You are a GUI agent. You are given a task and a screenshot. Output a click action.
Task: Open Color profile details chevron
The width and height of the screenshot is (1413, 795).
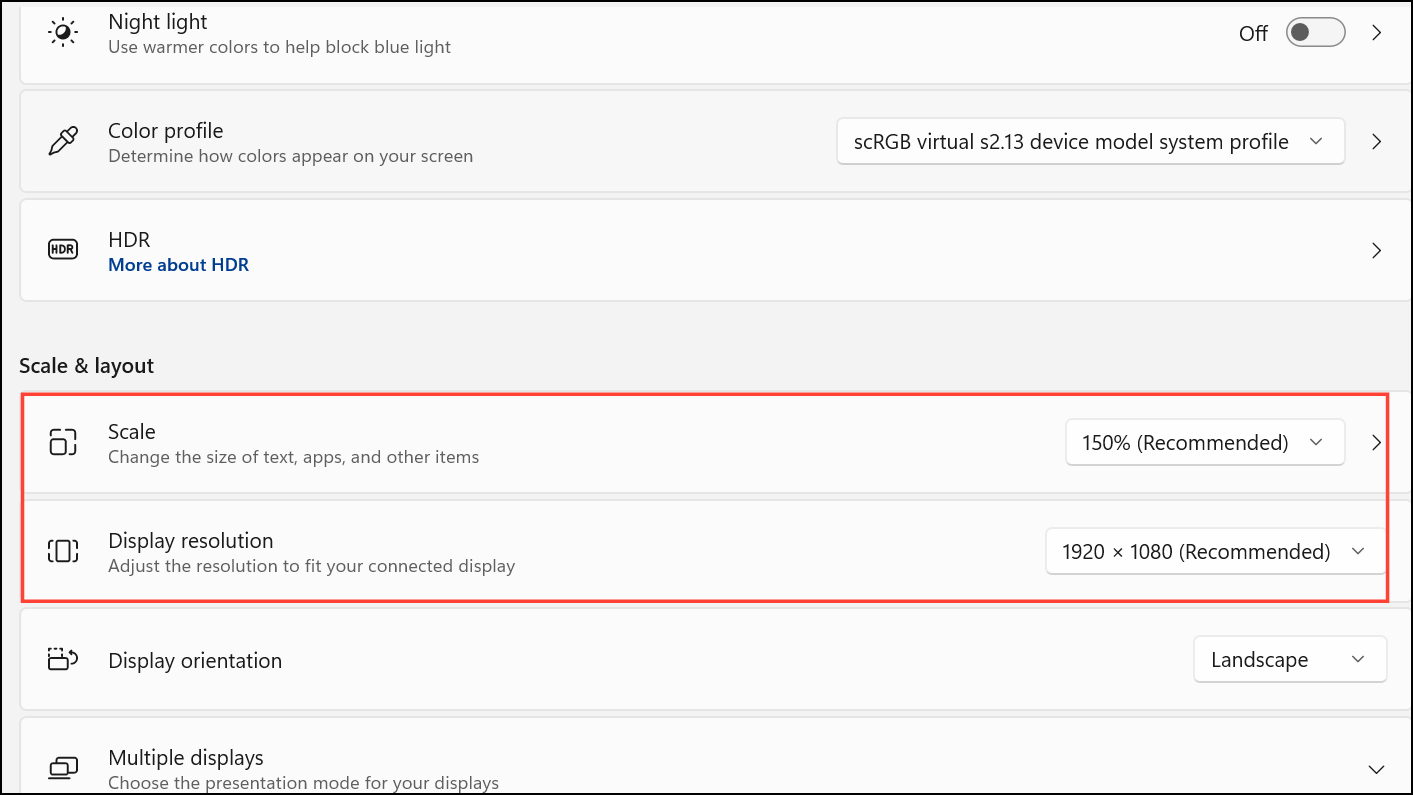1377,142
